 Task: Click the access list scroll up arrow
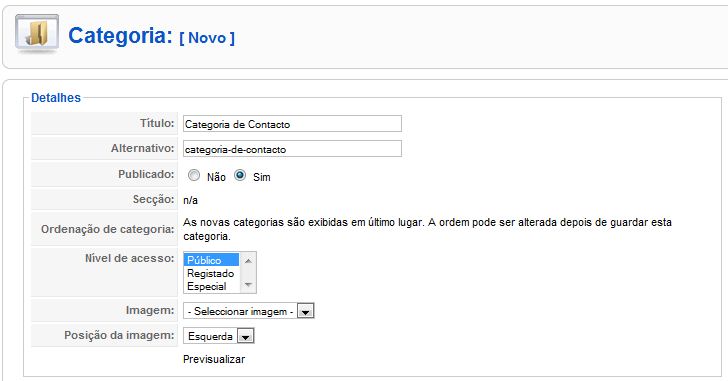248,261
